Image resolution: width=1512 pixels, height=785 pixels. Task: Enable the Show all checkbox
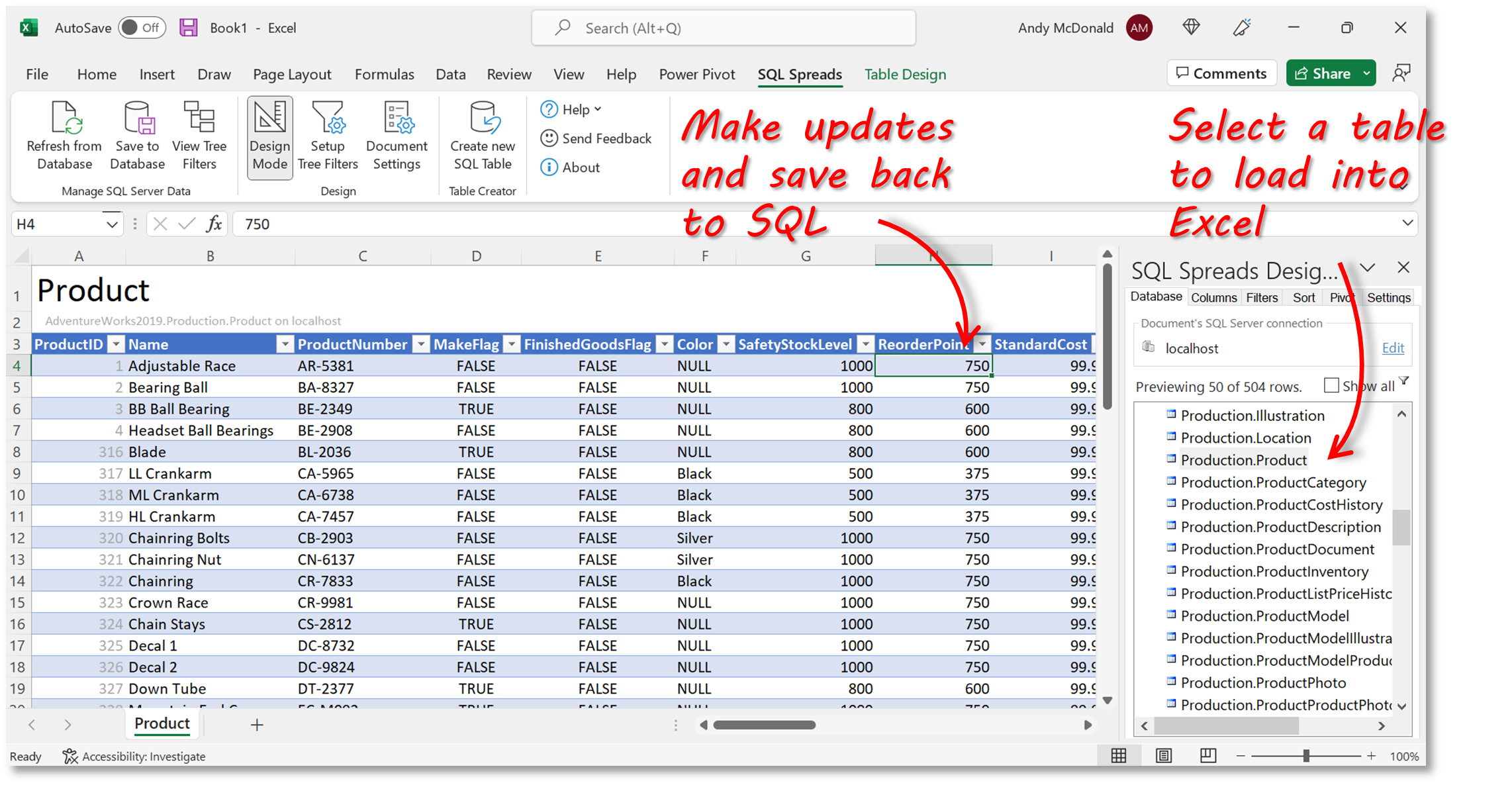1331,385
